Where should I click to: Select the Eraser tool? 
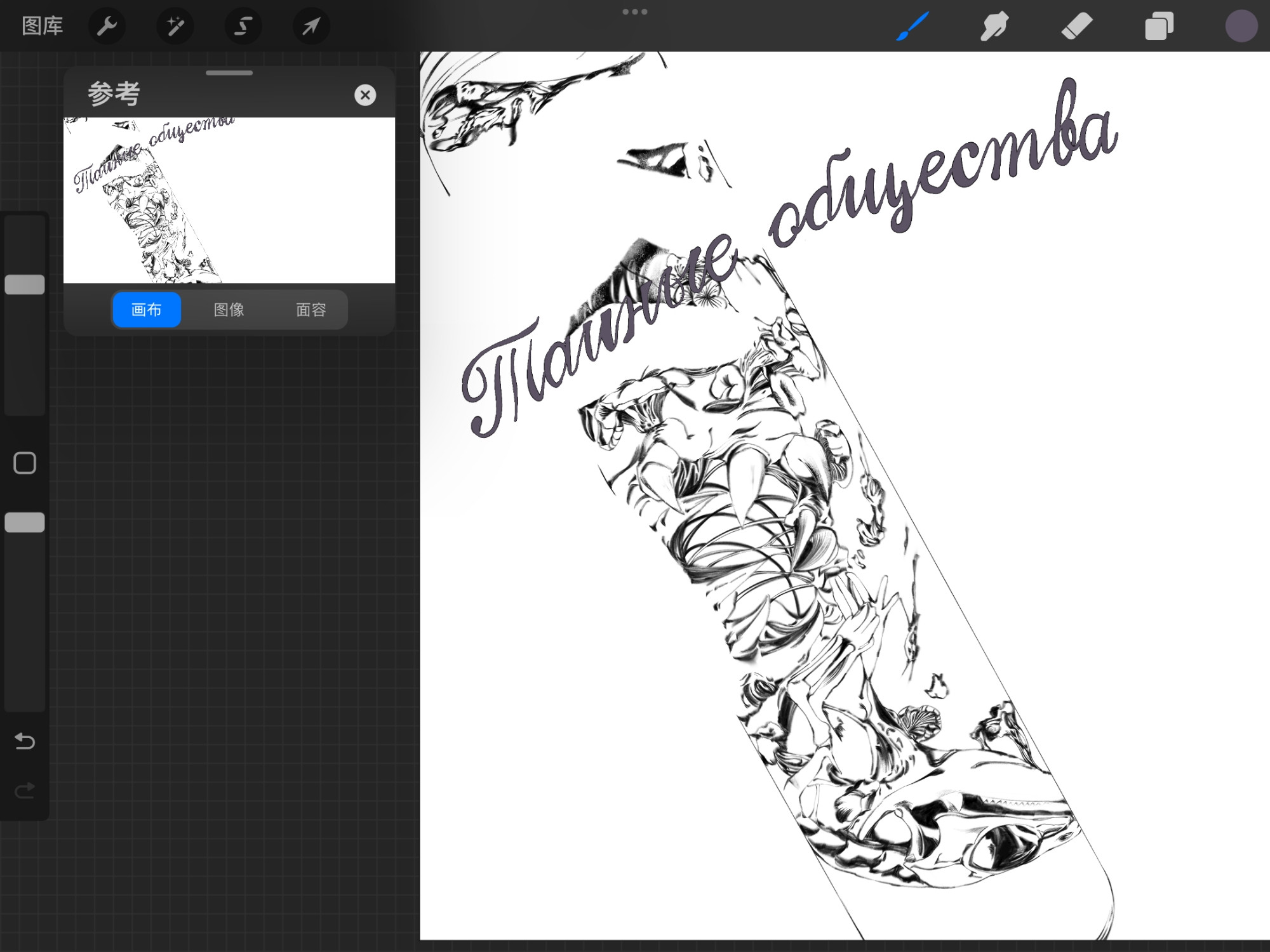coord(1077,27)
